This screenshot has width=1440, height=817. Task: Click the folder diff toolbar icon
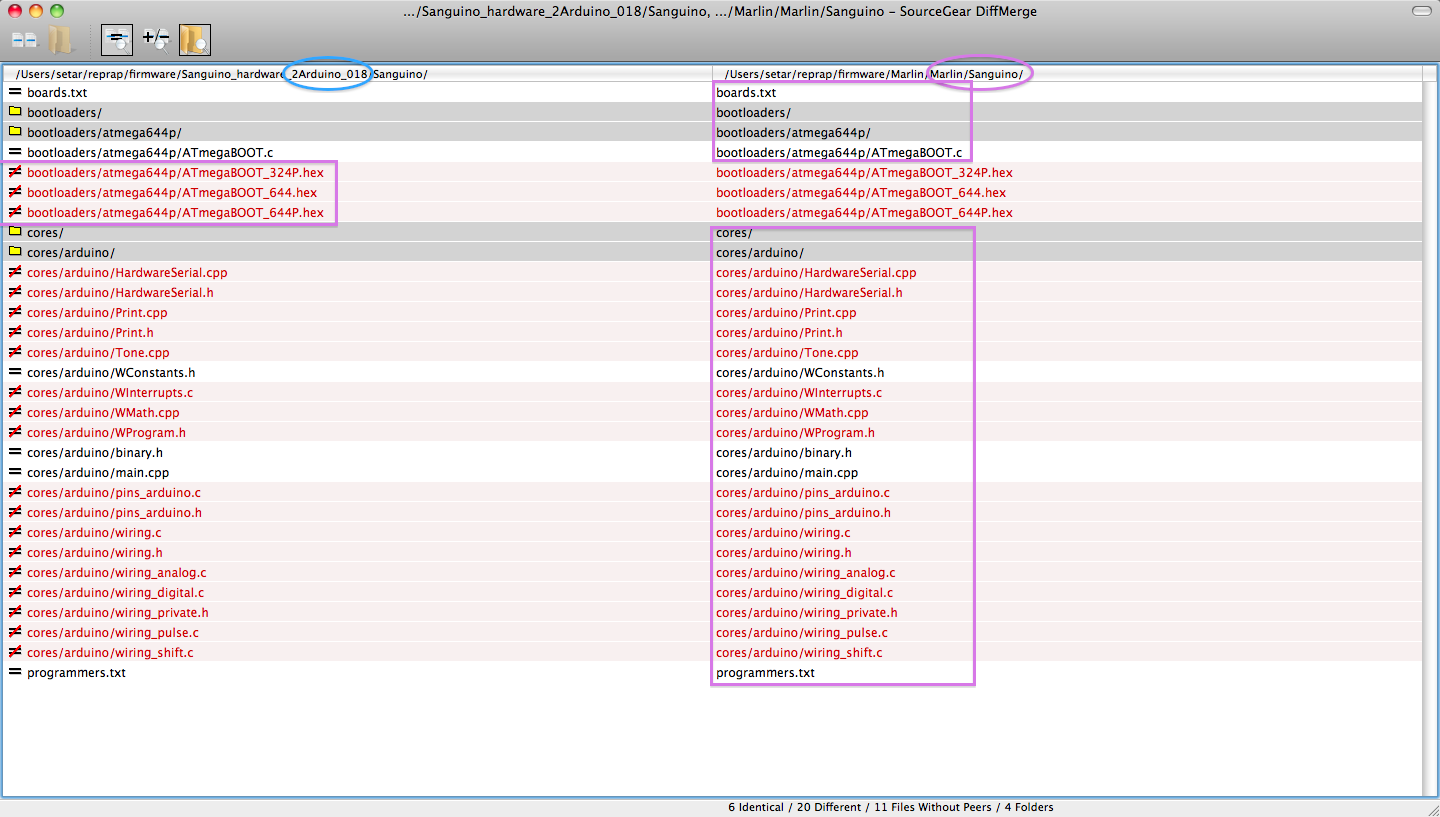[60, 40]
